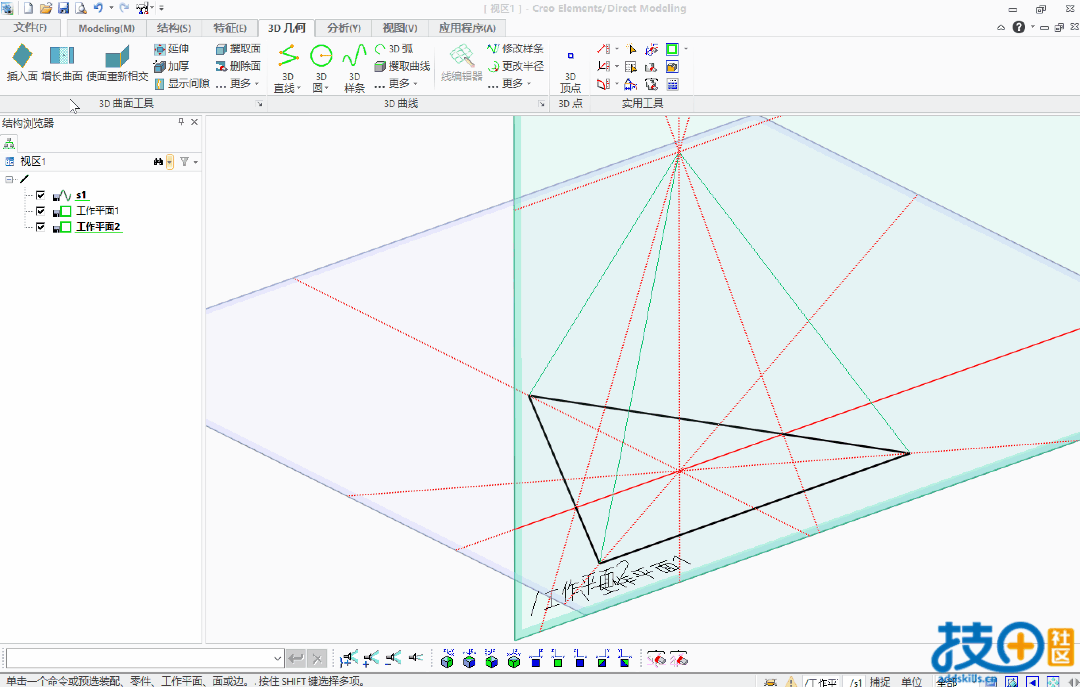Switch to the 特征(E) tab
This screenshot has height=687, width=1080.
230,28
